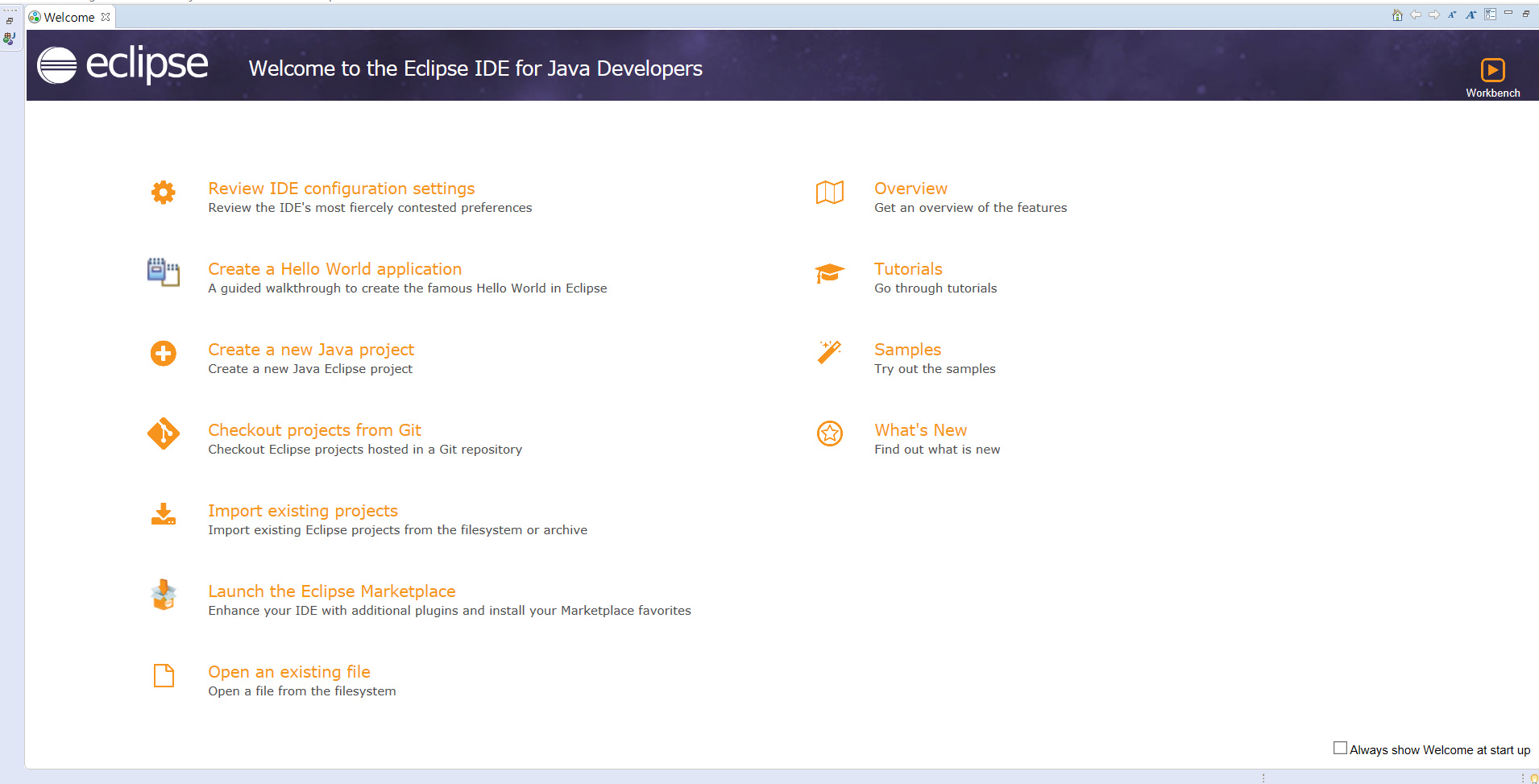Click the Overview open-map icon
The image size is (1539, 784).
pos(830,193)
